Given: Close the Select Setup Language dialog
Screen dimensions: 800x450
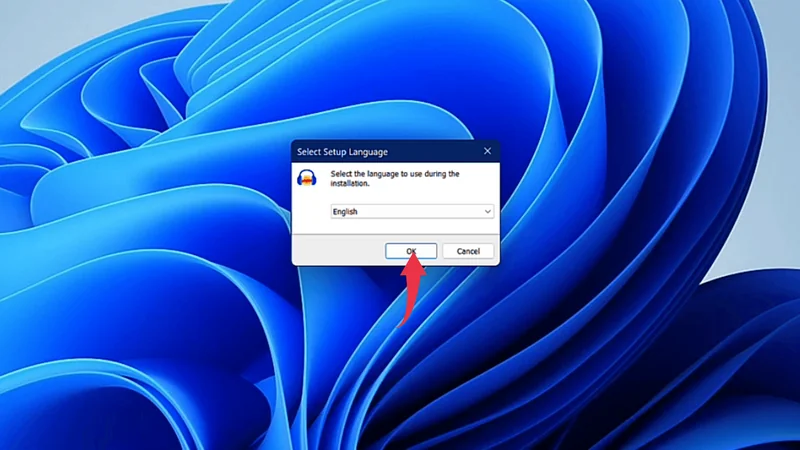Looking at the screenshot, I should (487, 152).
